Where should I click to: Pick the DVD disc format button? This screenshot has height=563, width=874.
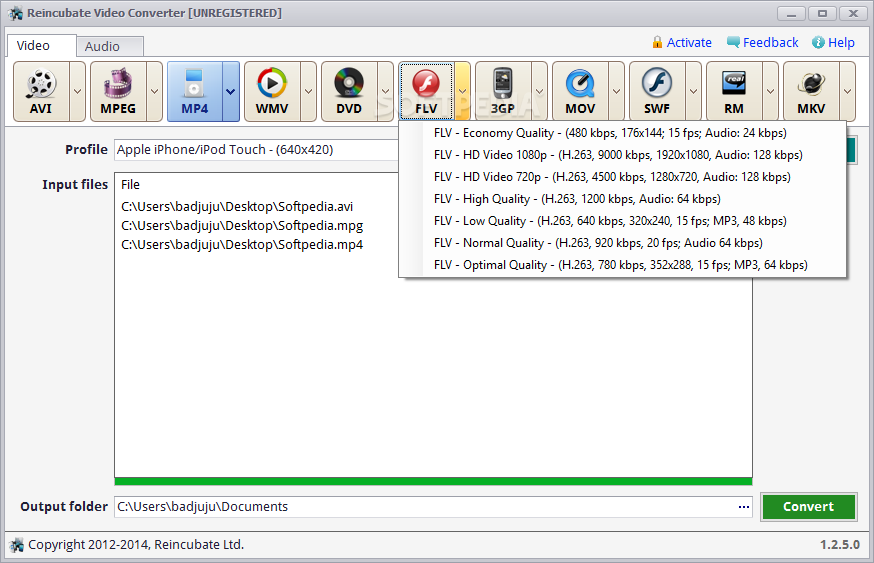[349, 91]
